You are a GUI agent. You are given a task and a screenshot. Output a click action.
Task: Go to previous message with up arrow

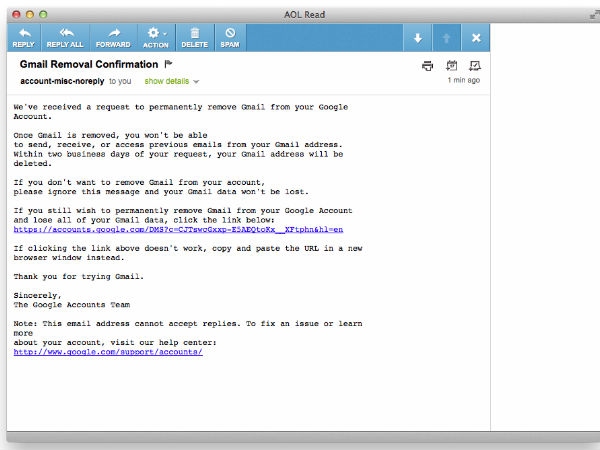447,38
